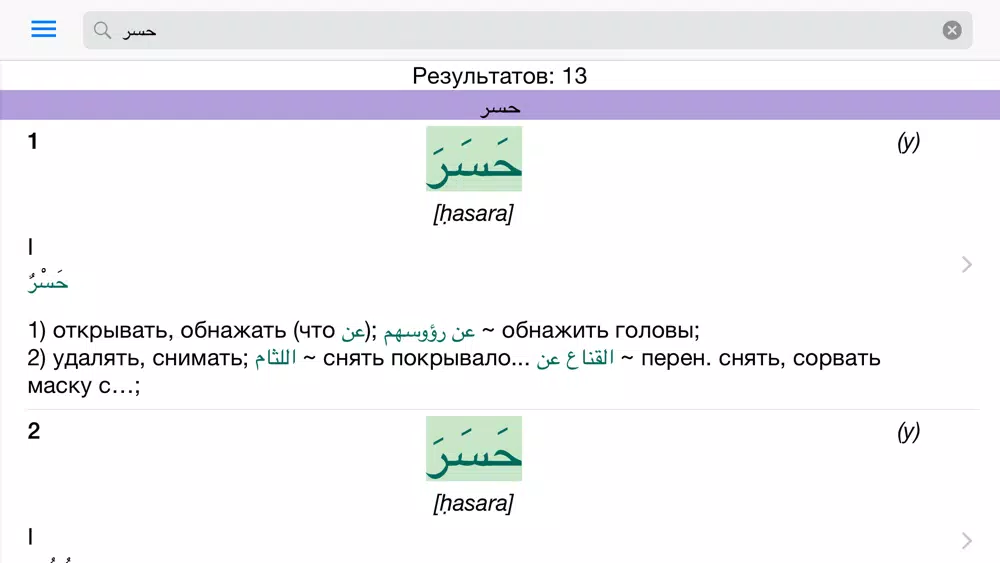The width and height of the screenshot is (1000, 563).
Task: Select the first highlighted Arabic headword
Action: click(474, 159)
